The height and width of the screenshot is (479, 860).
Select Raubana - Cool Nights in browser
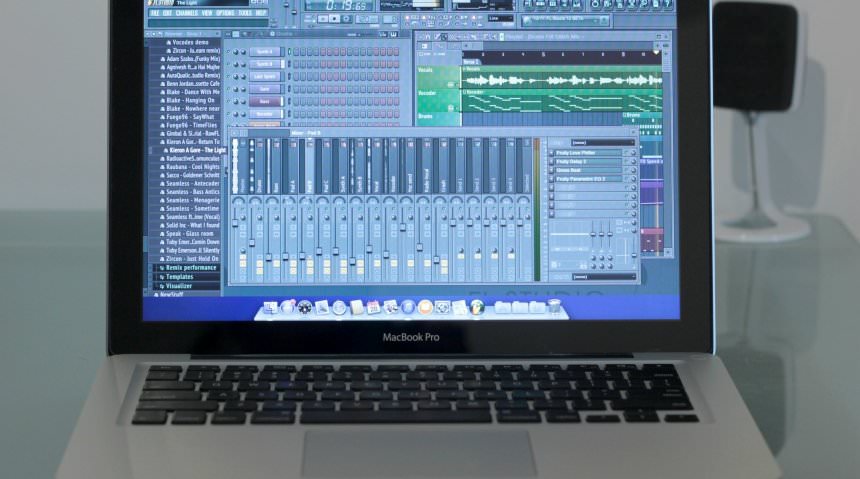193,167
